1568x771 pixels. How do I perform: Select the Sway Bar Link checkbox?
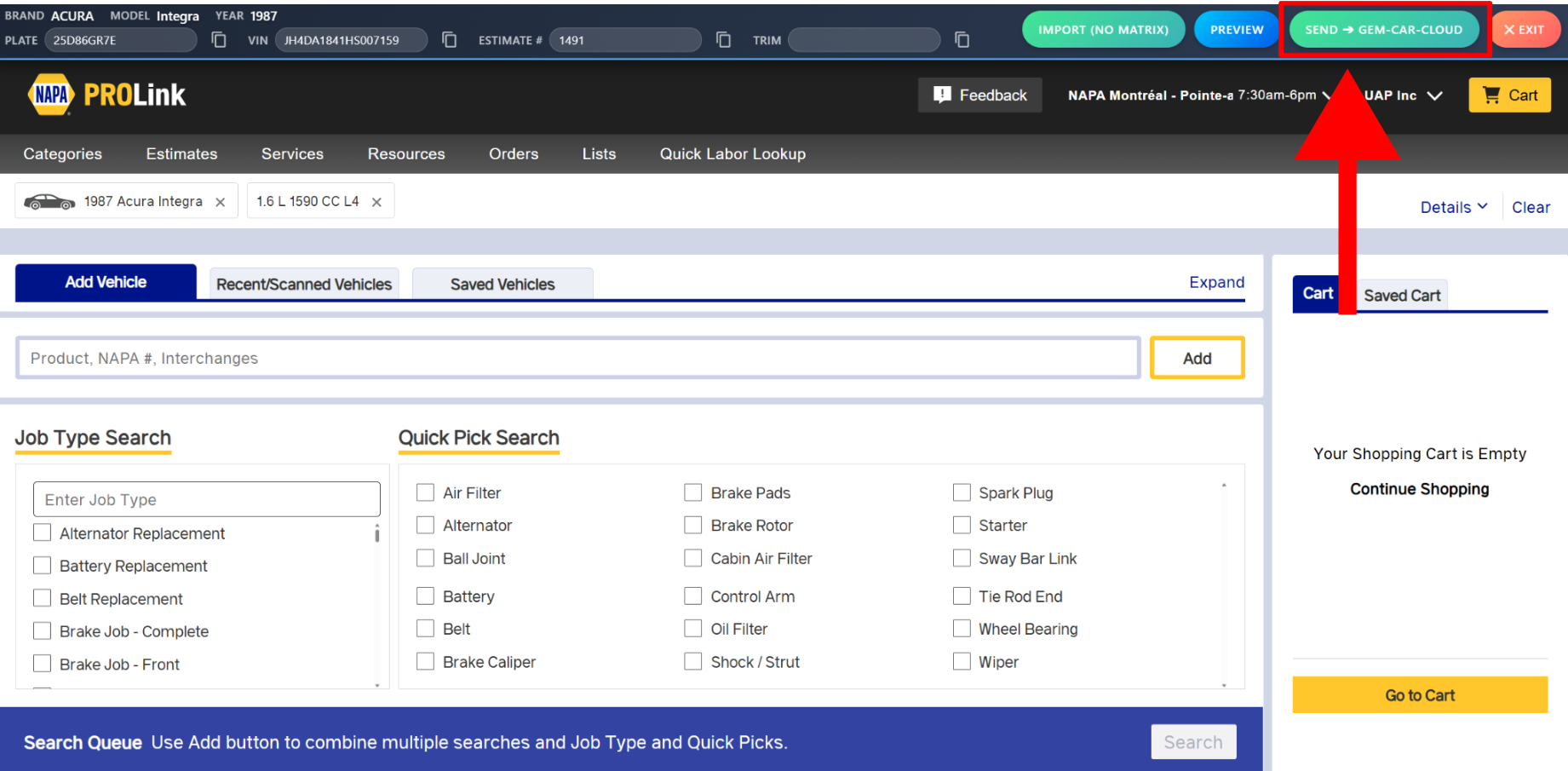pos(962,558)
